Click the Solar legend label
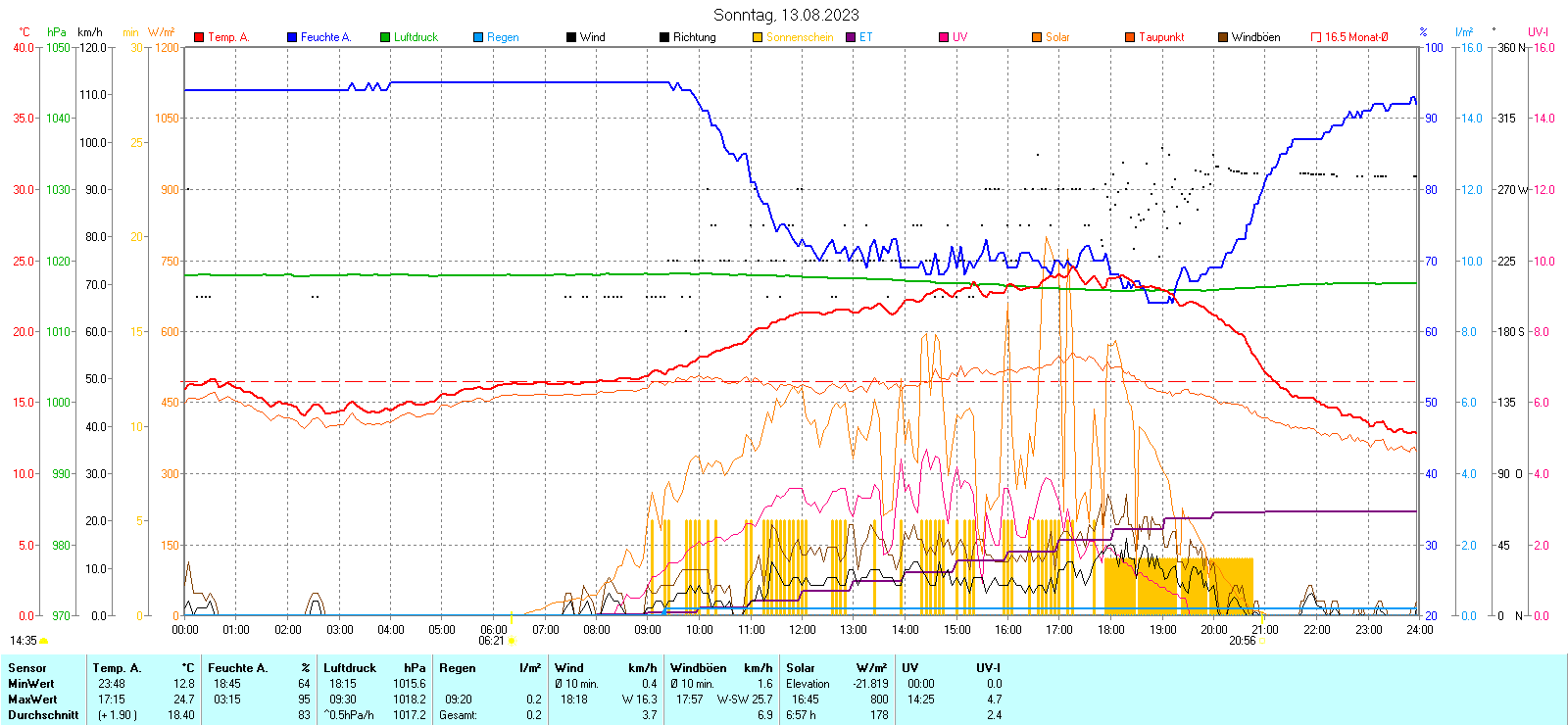Viewport: 1568px width, 725px height. [1057, 37]
